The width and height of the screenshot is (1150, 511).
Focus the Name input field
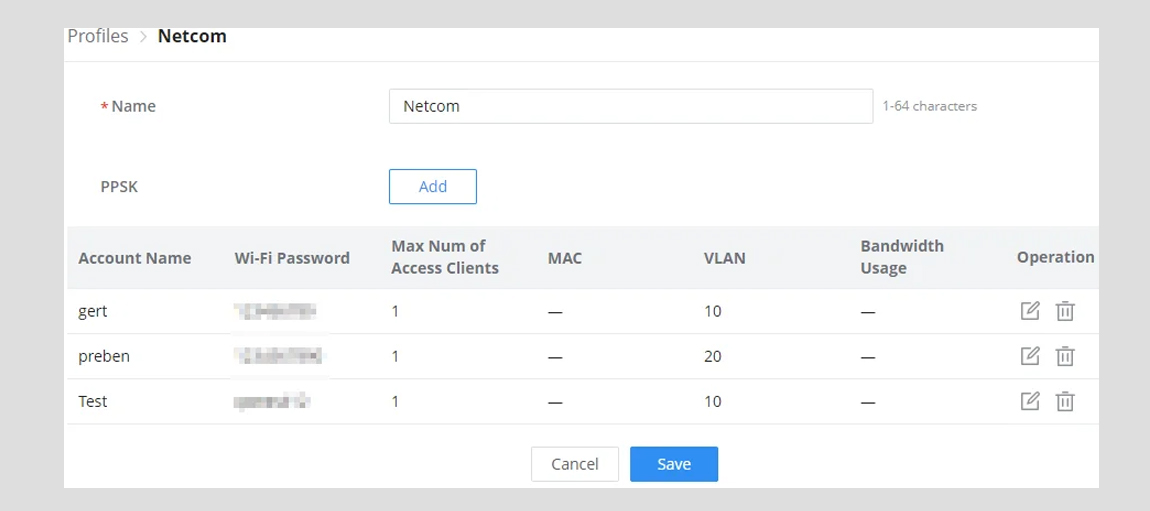pyautogui.click(x=630, y=106)
